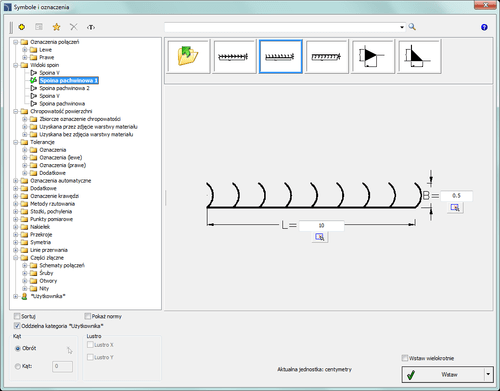The height and width of the screenshot is (391, 500).
Task: Select Zbiorcze oznaczenie chropowatości folder
Action: pyautogui.click(x=80, y=119)
